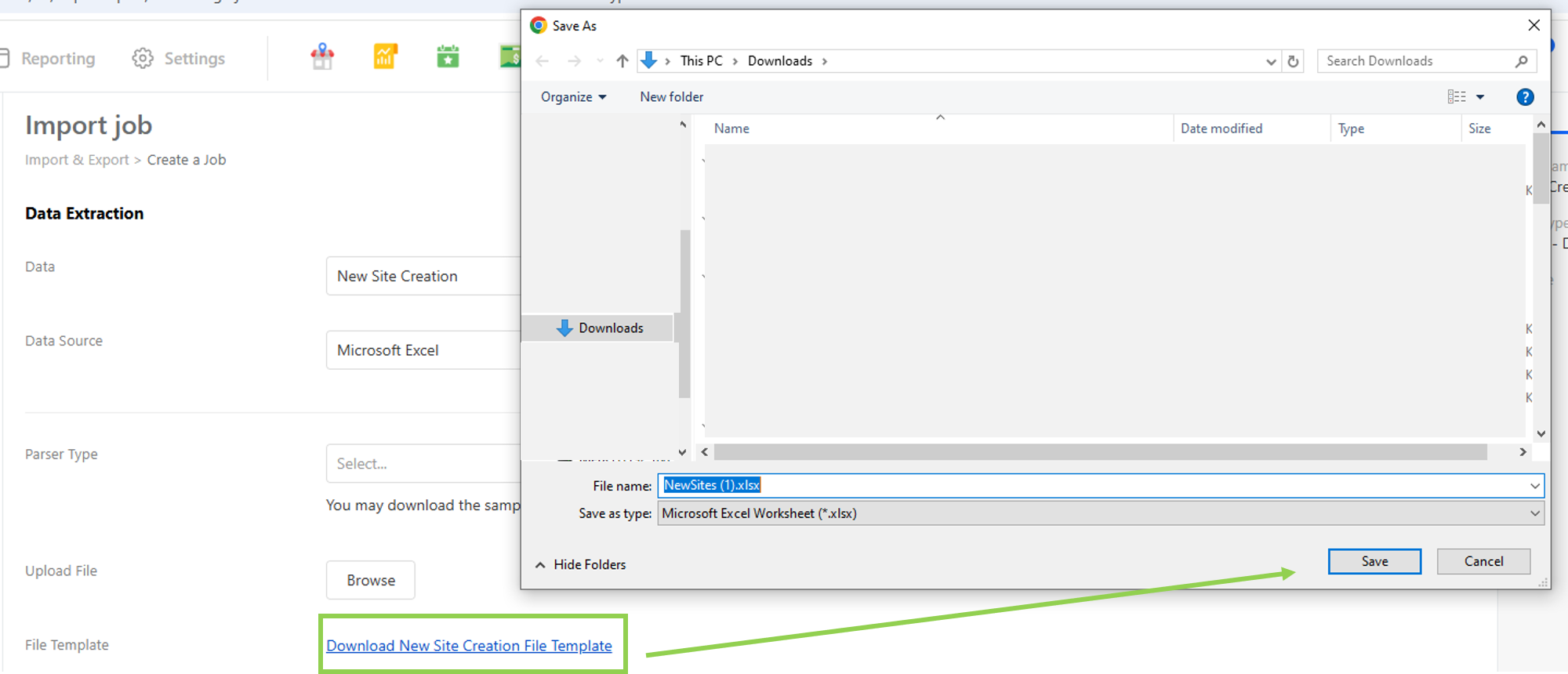Click the change view layout icon
Viewport: 1568px width, 674px height.
[x=1457, y=97]
